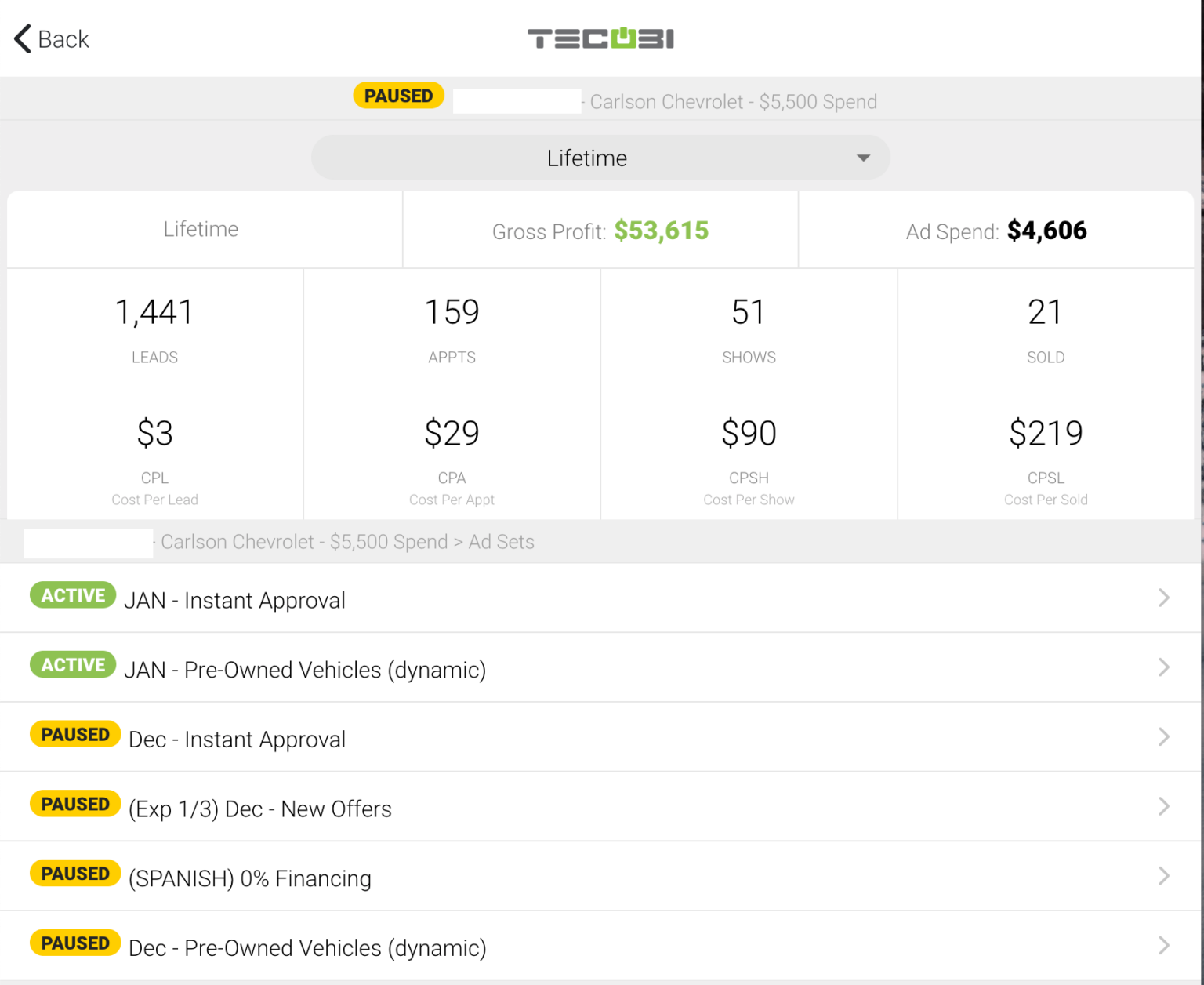Open the Ad Sets breadcrumb link

click(500, 542)
